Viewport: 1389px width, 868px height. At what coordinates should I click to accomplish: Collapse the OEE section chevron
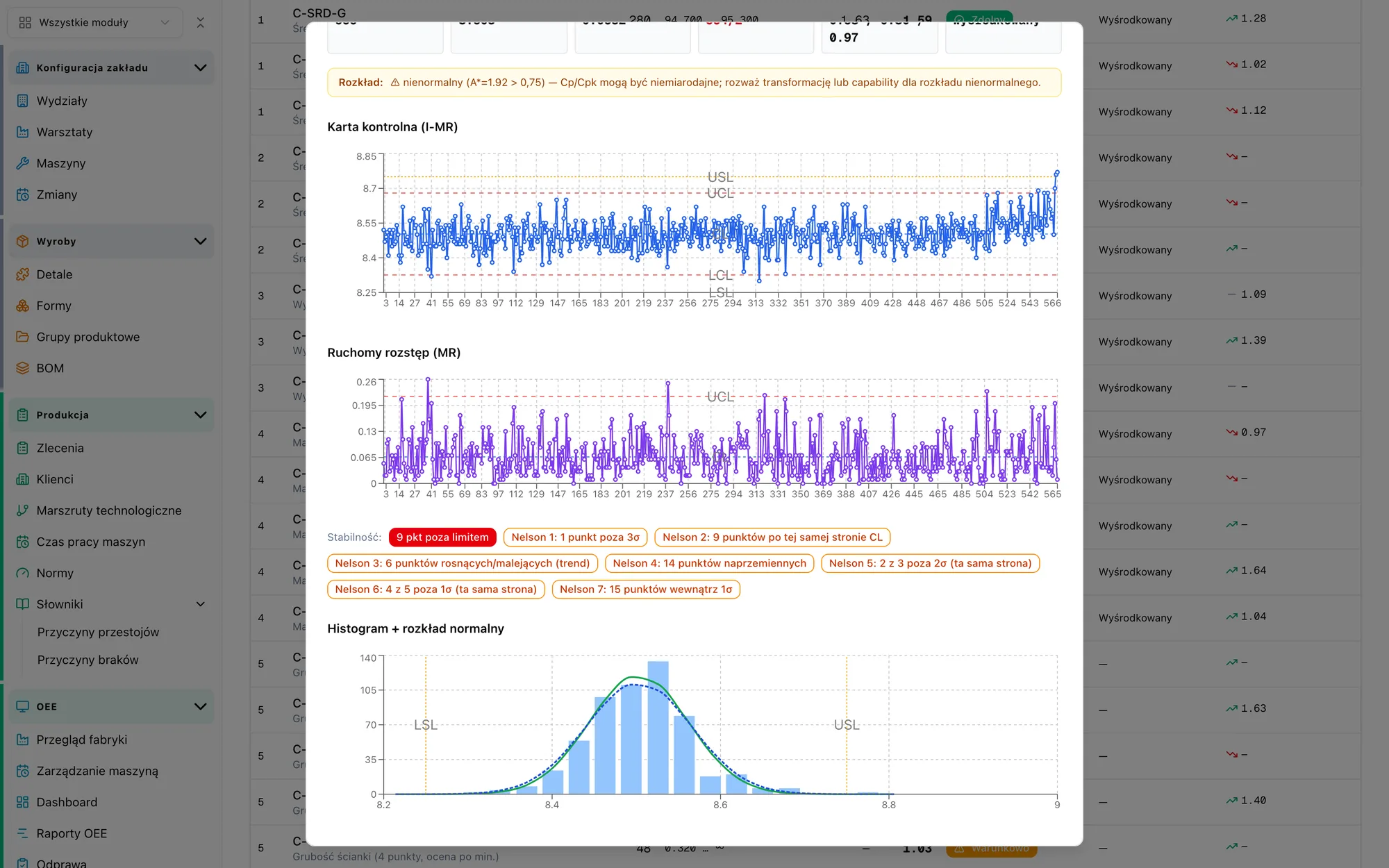200,706
